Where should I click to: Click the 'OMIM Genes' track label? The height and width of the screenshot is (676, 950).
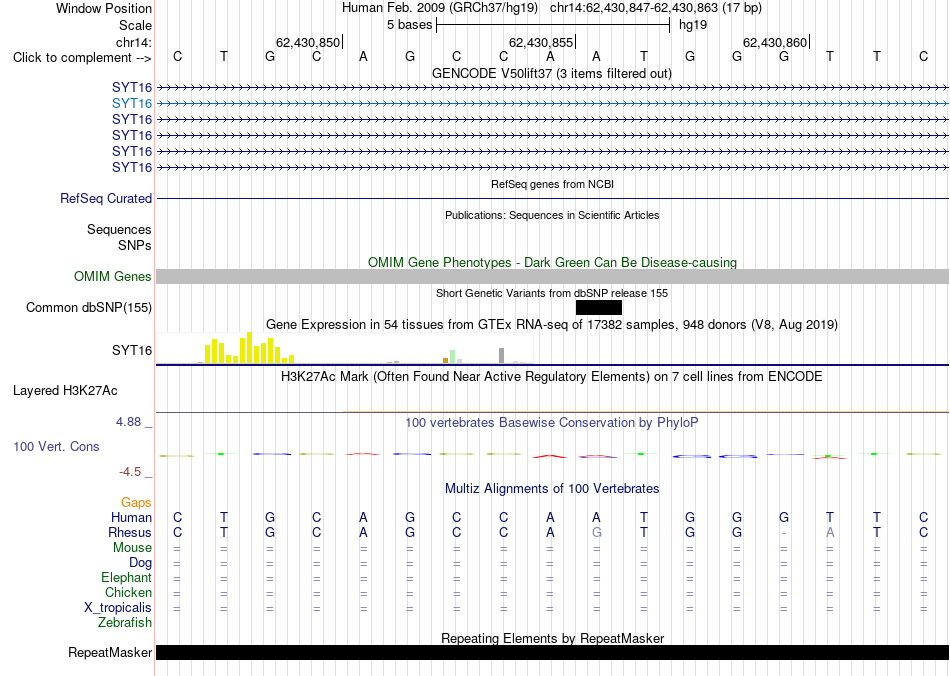(112, 277)
